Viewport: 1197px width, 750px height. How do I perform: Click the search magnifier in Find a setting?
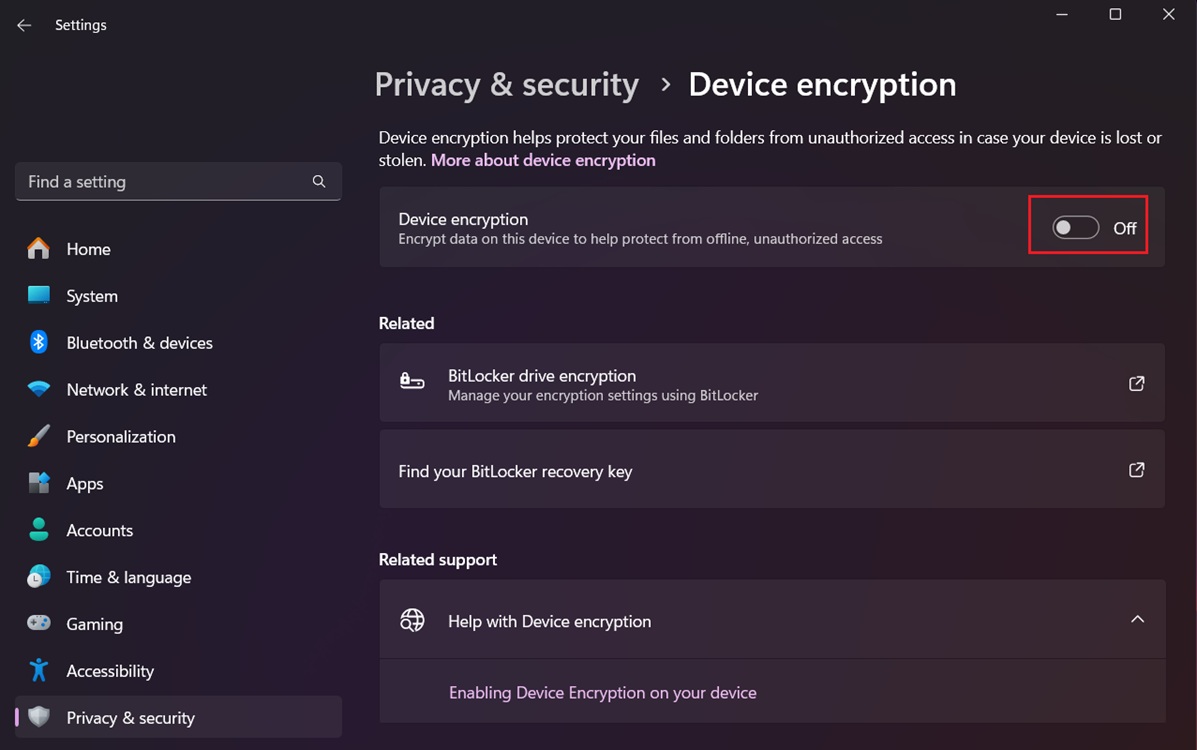pyautogui.click(x=318, y=181)
